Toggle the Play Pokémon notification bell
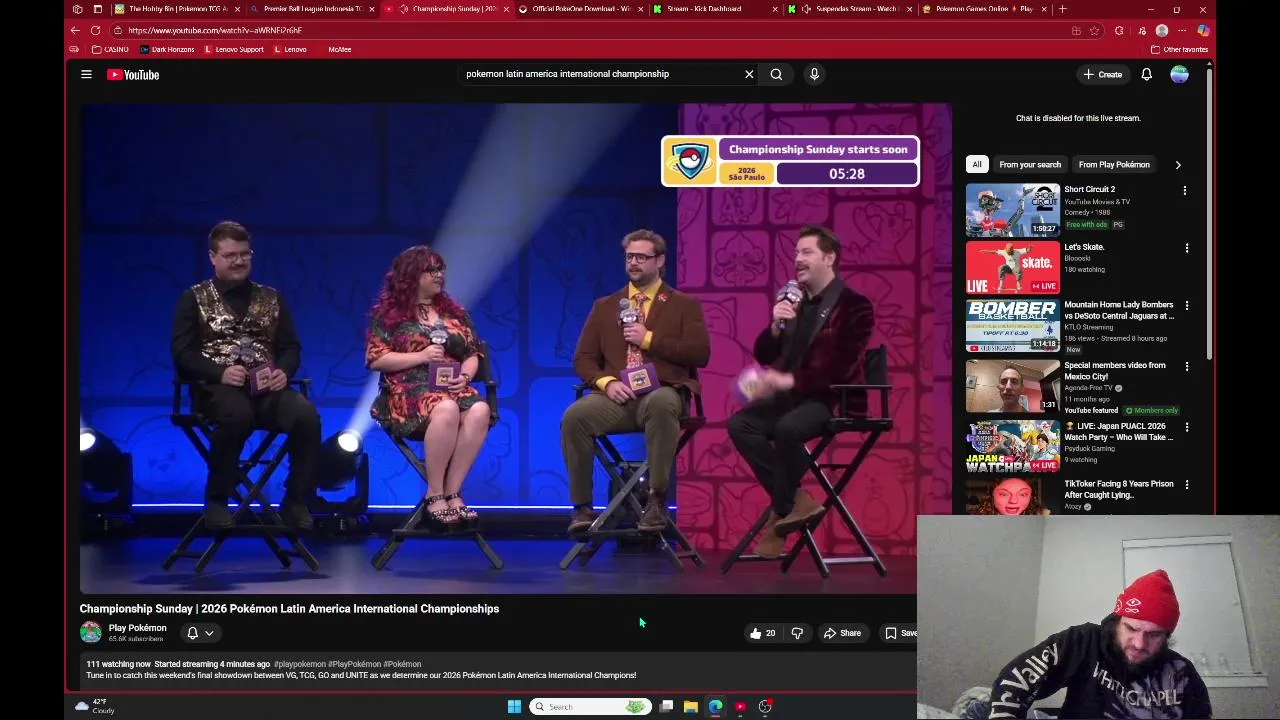1280x720 pixels. (193, 633)
